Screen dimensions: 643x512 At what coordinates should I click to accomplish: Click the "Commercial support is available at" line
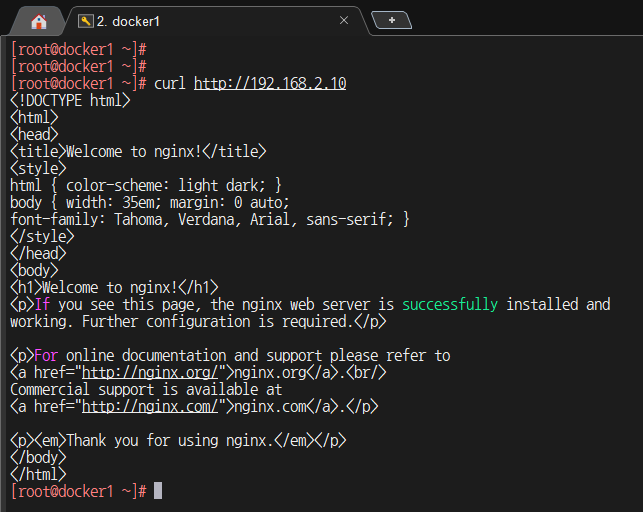pyautogui.click(x=146, y=389)
